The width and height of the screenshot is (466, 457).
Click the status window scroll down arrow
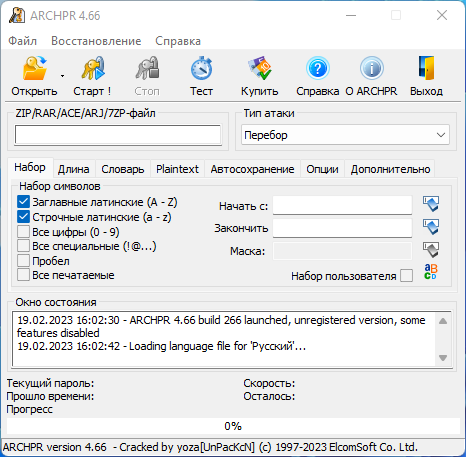[x=443, y=358]
